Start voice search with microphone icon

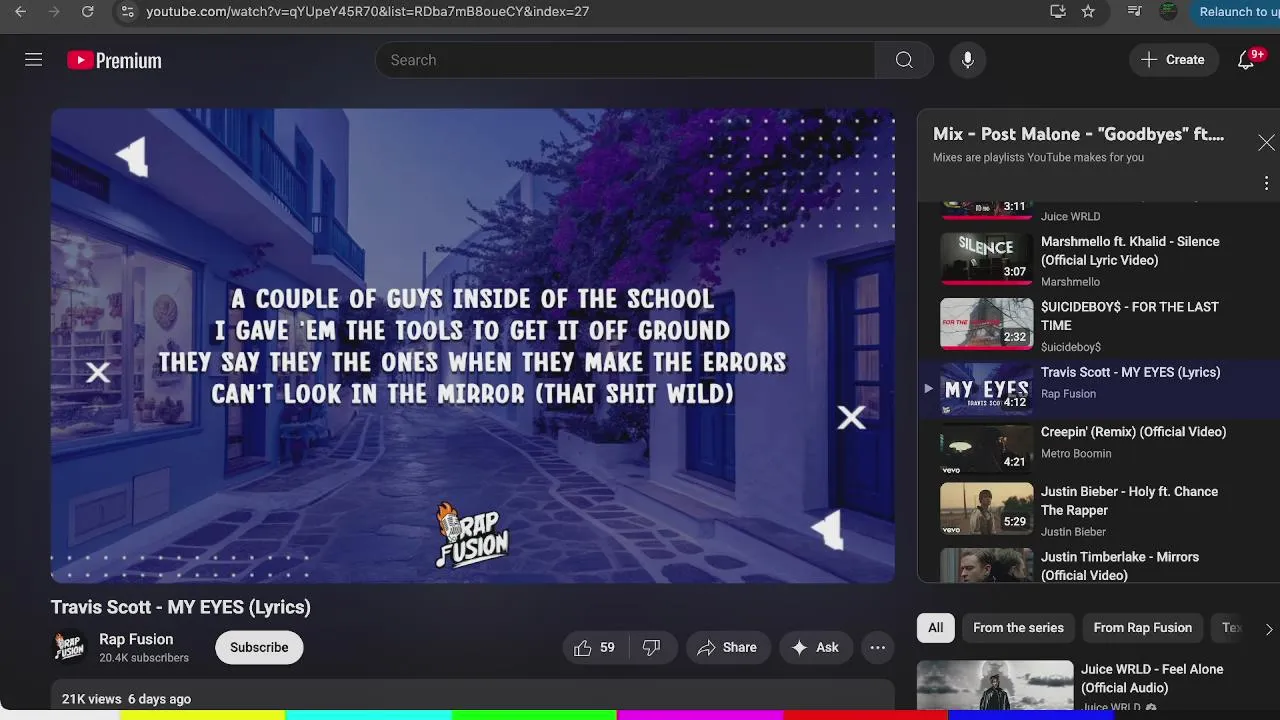(x=967, y=60)
